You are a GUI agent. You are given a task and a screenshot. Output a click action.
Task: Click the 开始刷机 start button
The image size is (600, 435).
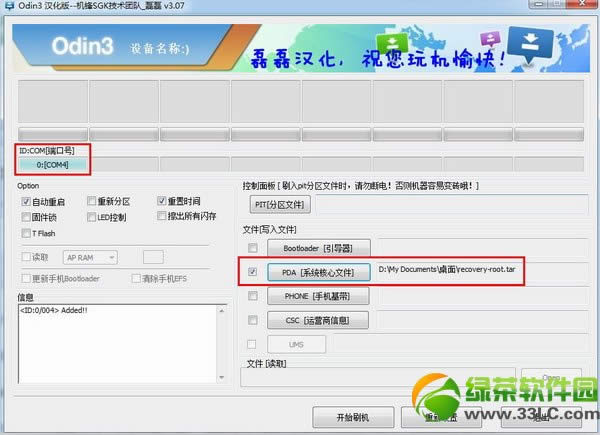(353, 417)
